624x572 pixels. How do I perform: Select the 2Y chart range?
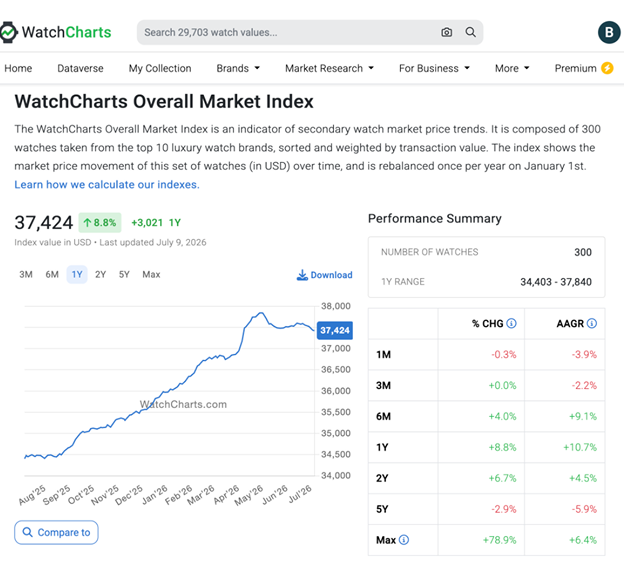click(100, 274)
